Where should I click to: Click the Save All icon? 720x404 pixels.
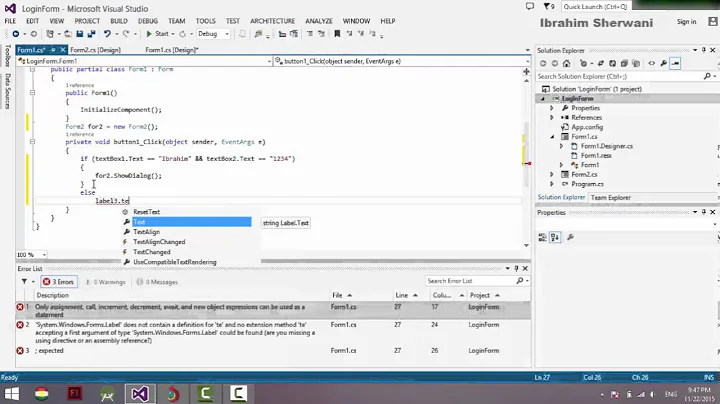click(x=91, y=34)
